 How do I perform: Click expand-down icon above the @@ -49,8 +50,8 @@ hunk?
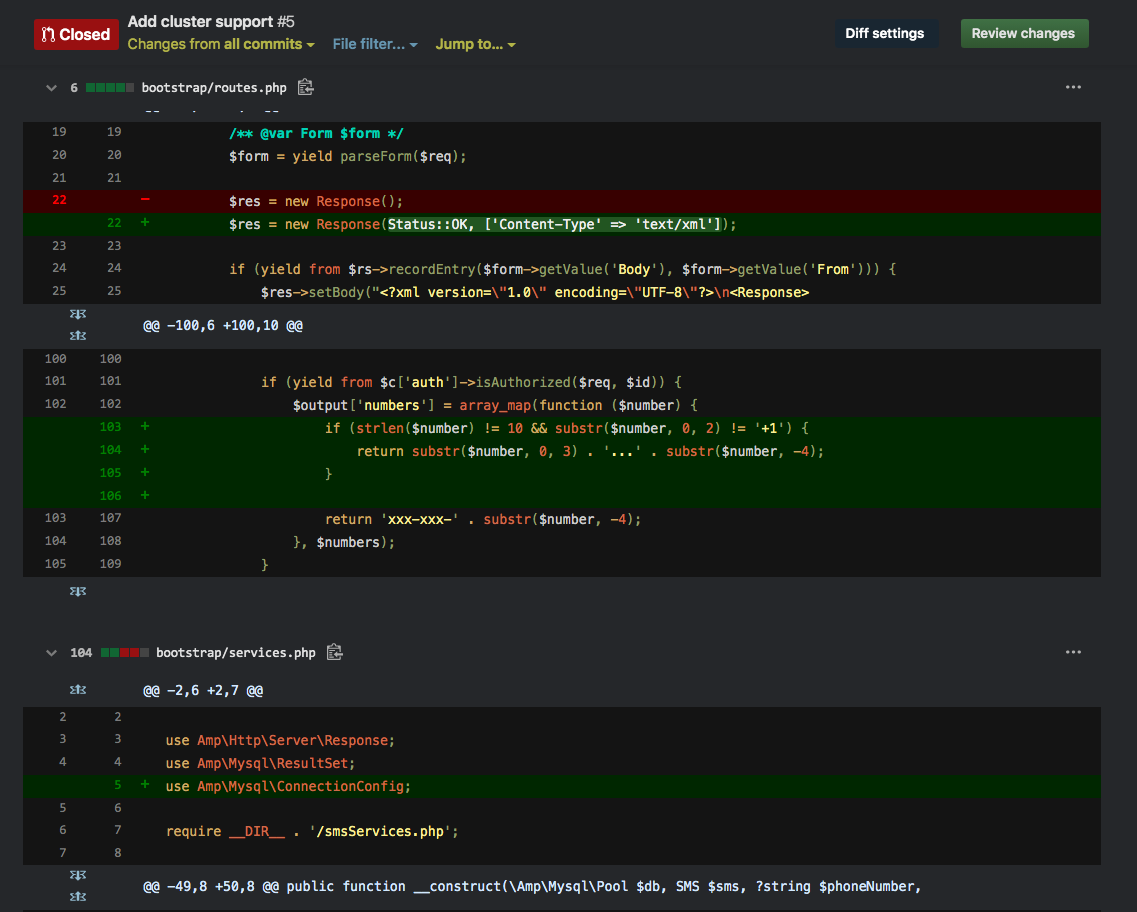(x=78, y=875)
